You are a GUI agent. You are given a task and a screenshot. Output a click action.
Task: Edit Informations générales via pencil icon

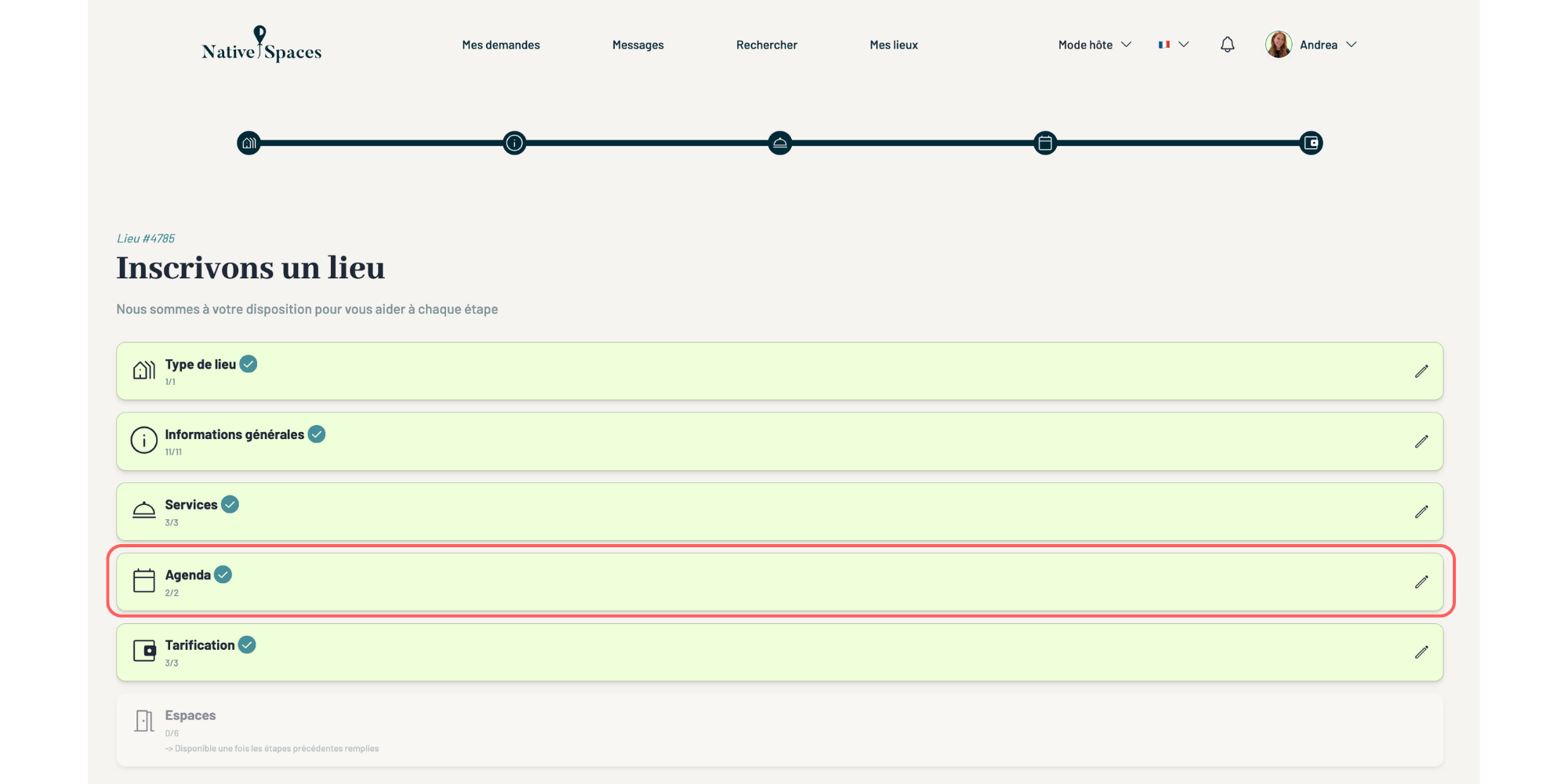tap(1421, 442)
